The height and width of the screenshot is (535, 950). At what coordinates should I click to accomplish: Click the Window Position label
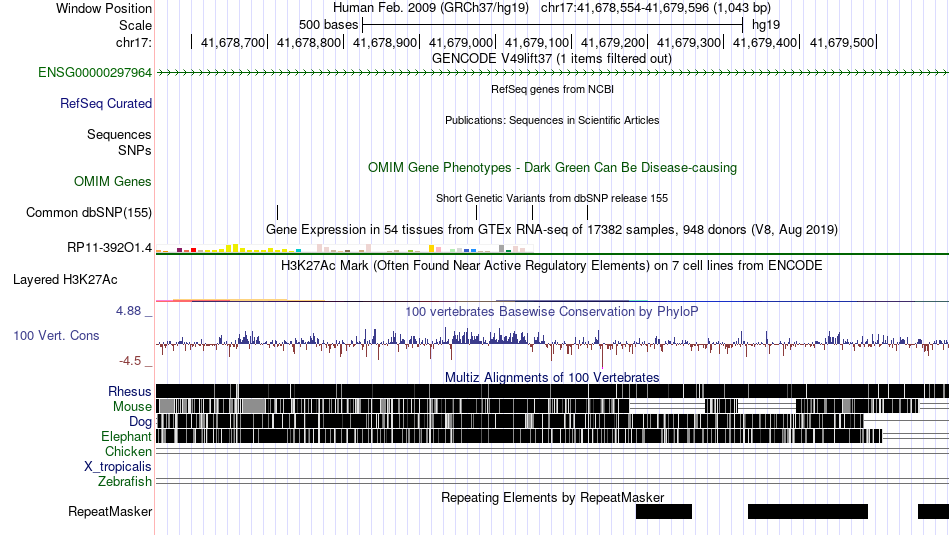(x=104, y=8)
